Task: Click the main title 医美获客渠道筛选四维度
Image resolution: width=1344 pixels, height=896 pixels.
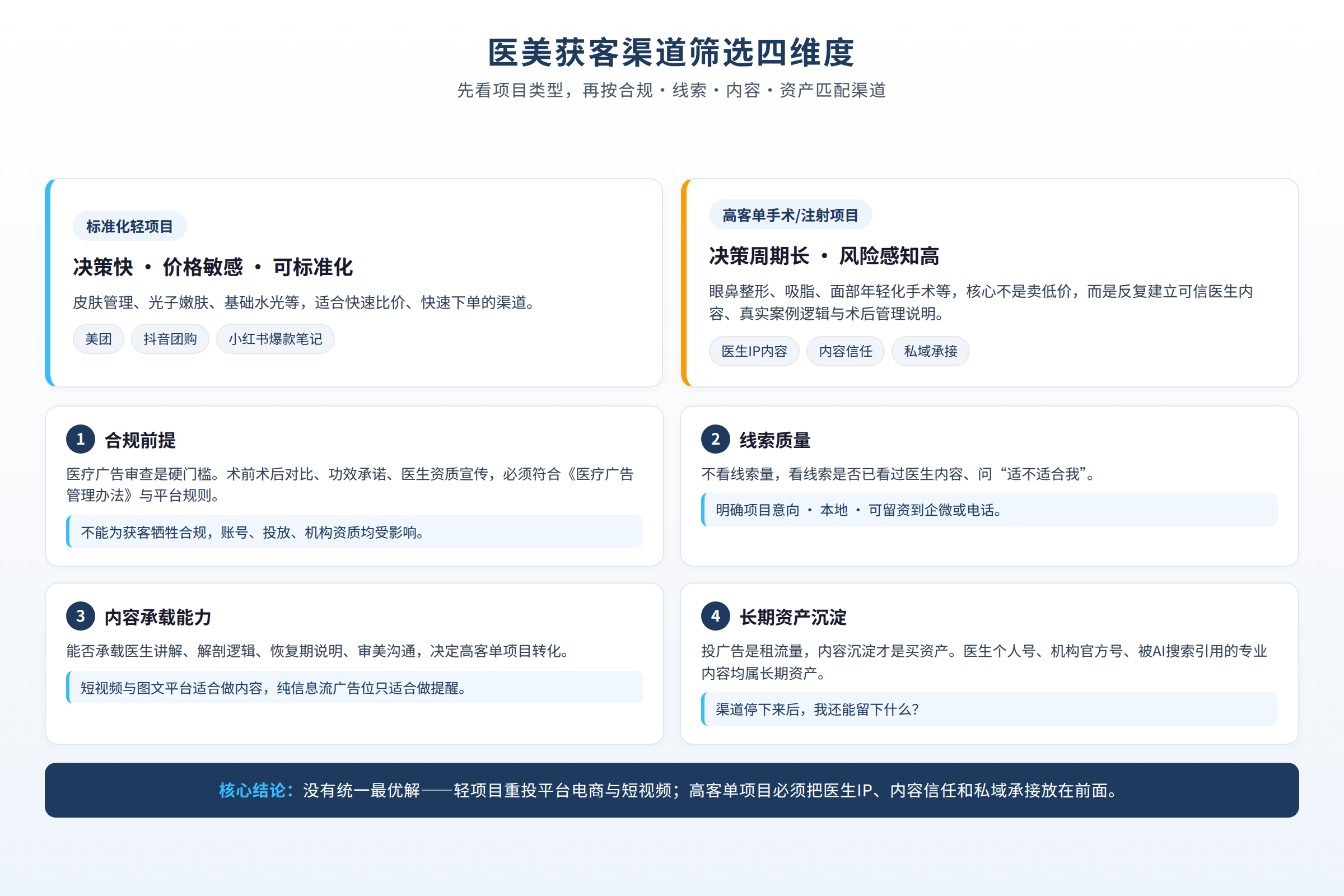Action: [671, 53]
